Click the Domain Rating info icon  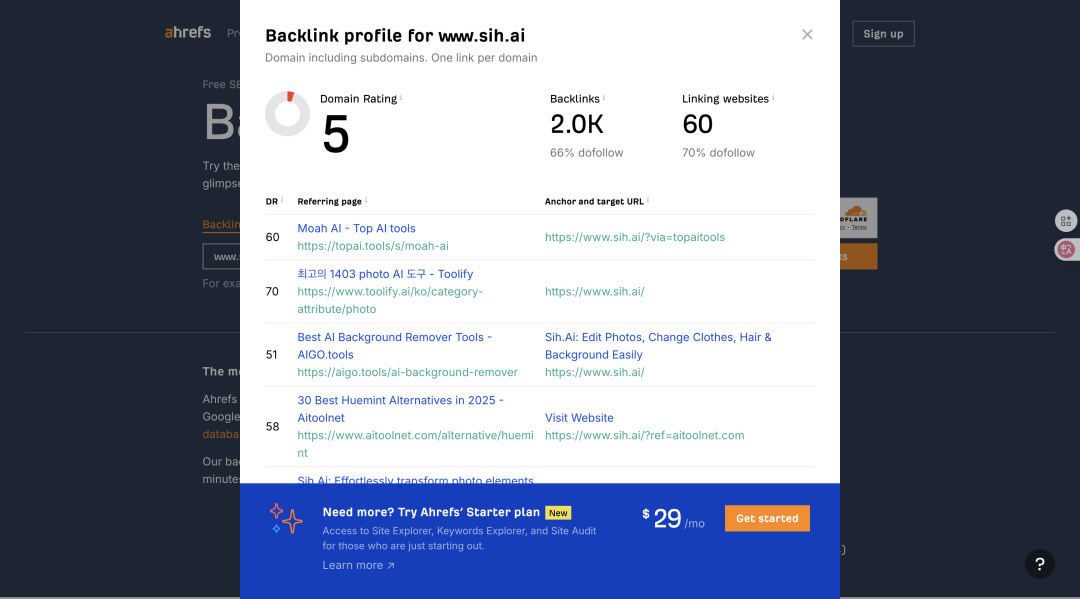tap(401, 97)
